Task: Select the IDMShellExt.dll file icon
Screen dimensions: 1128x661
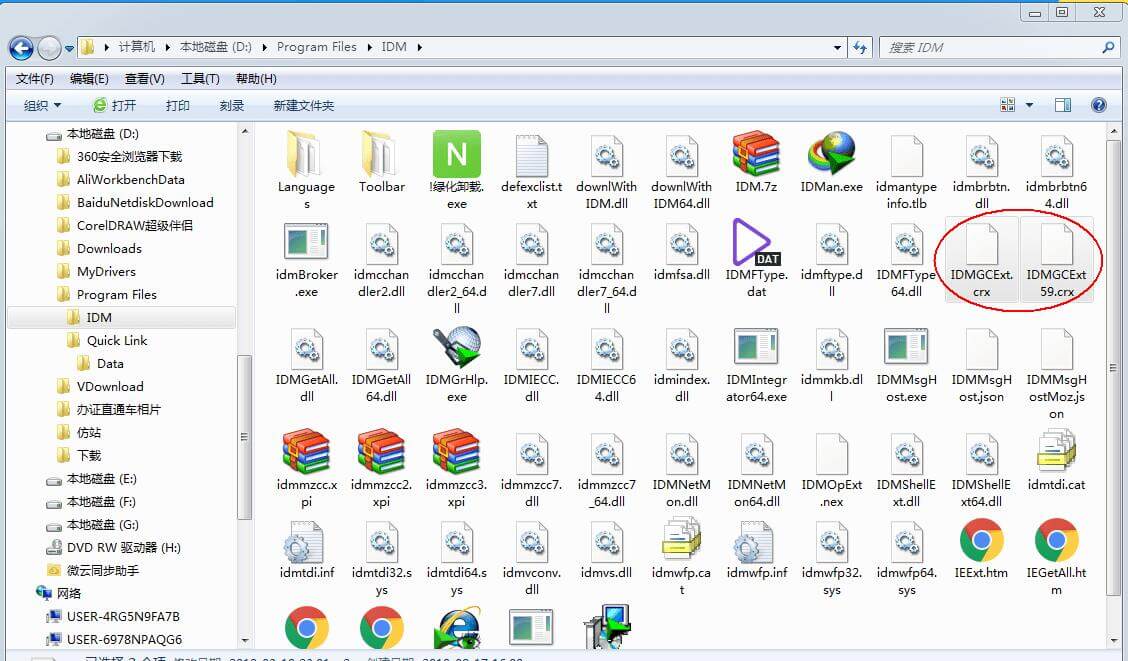Action: tap(906, 453)
